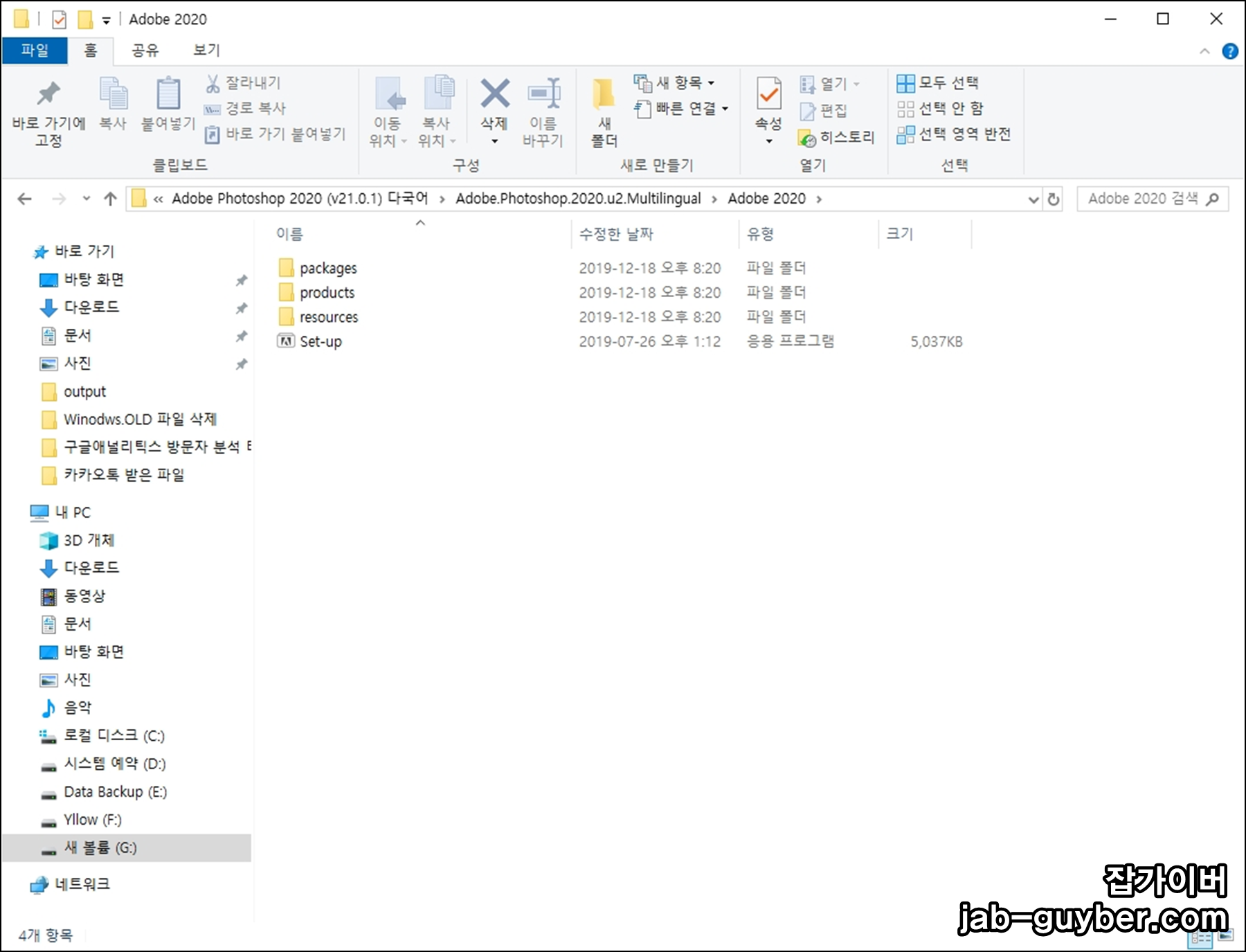Sort by the Size (크기) column

pos(900,234)
